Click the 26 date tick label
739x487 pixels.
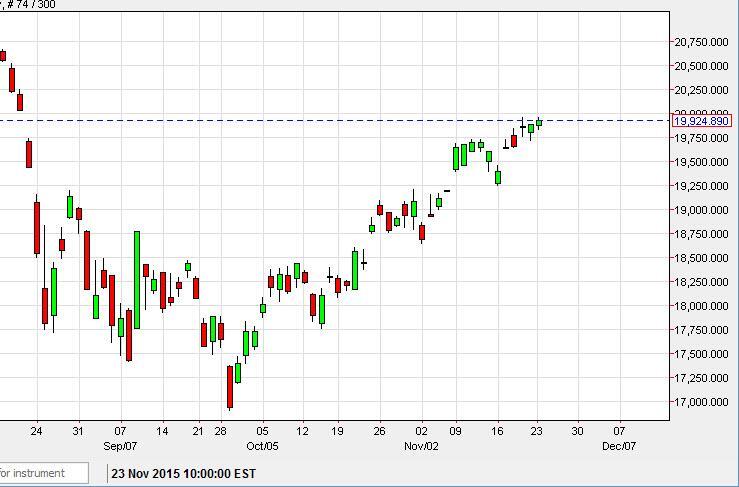point(379,431)
